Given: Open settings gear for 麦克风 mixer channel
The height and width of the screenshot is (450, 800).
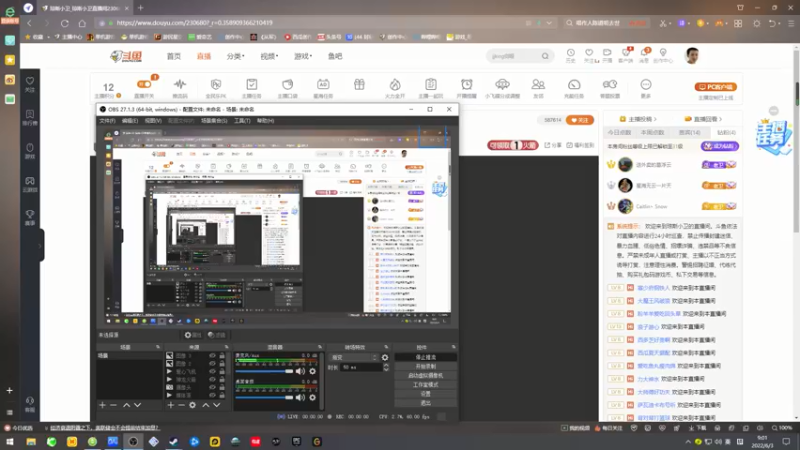Looking at the screenshot, I should click(x=312, y=371).
